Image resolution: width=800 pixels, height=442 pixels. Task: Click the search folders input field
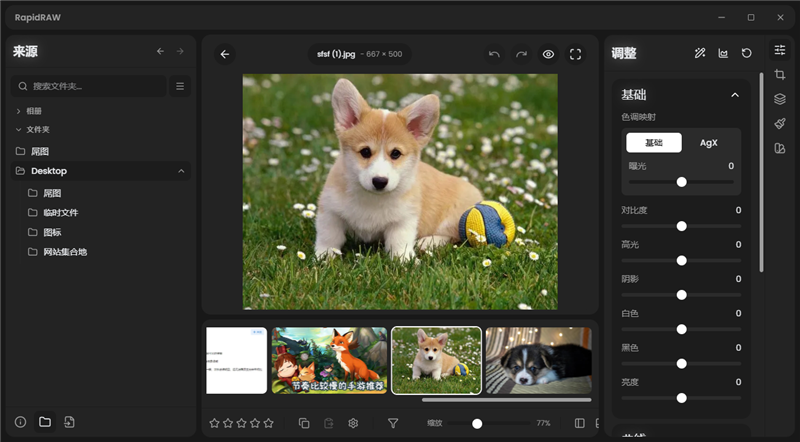click(x=89, y=86)
